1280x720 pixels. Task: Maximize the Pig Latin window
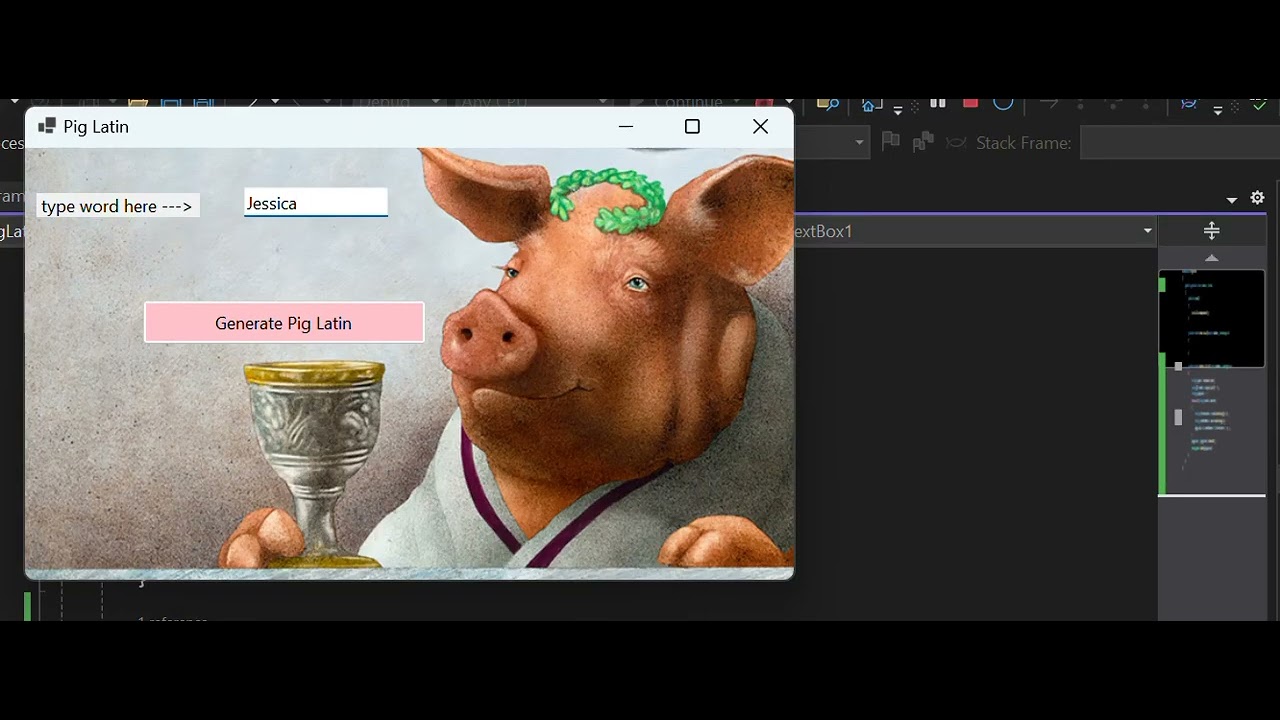[692, 127]
